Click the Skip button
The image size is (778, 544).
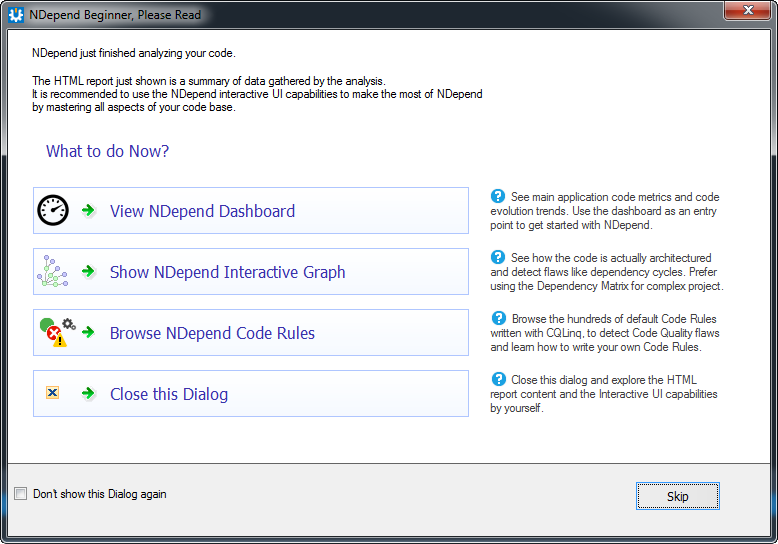678,496
